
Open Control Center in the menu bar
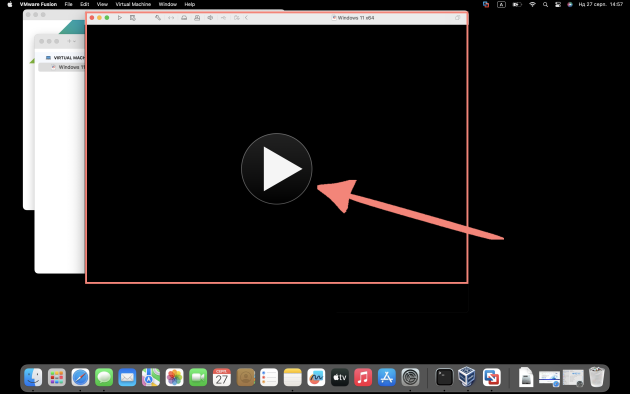[x=558, y=4]
